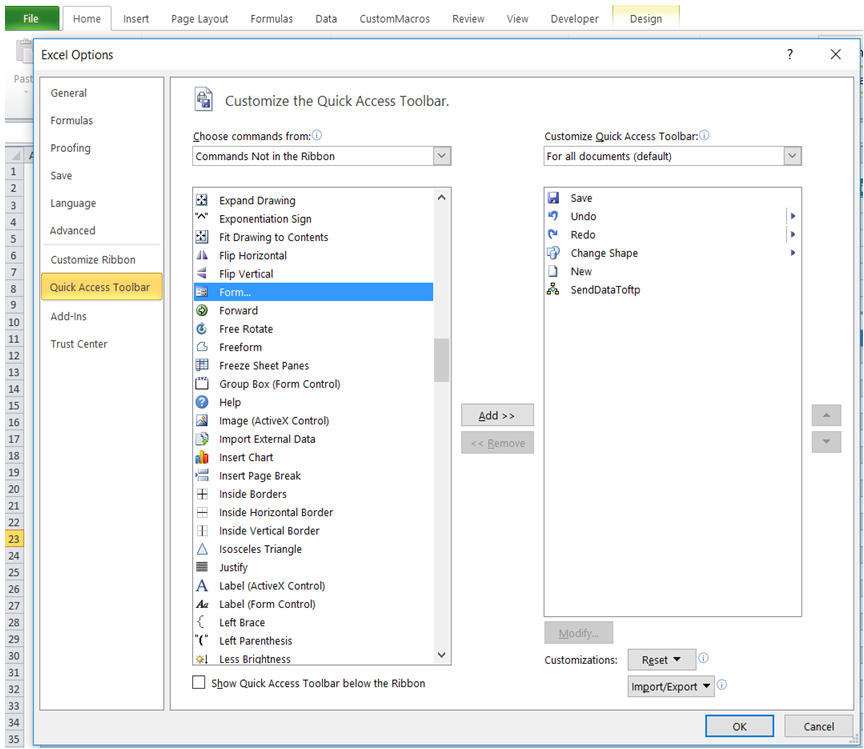This screenshot has height=749, width=864.
Task: Open the Import/Export dropdown
Action: 670,686
